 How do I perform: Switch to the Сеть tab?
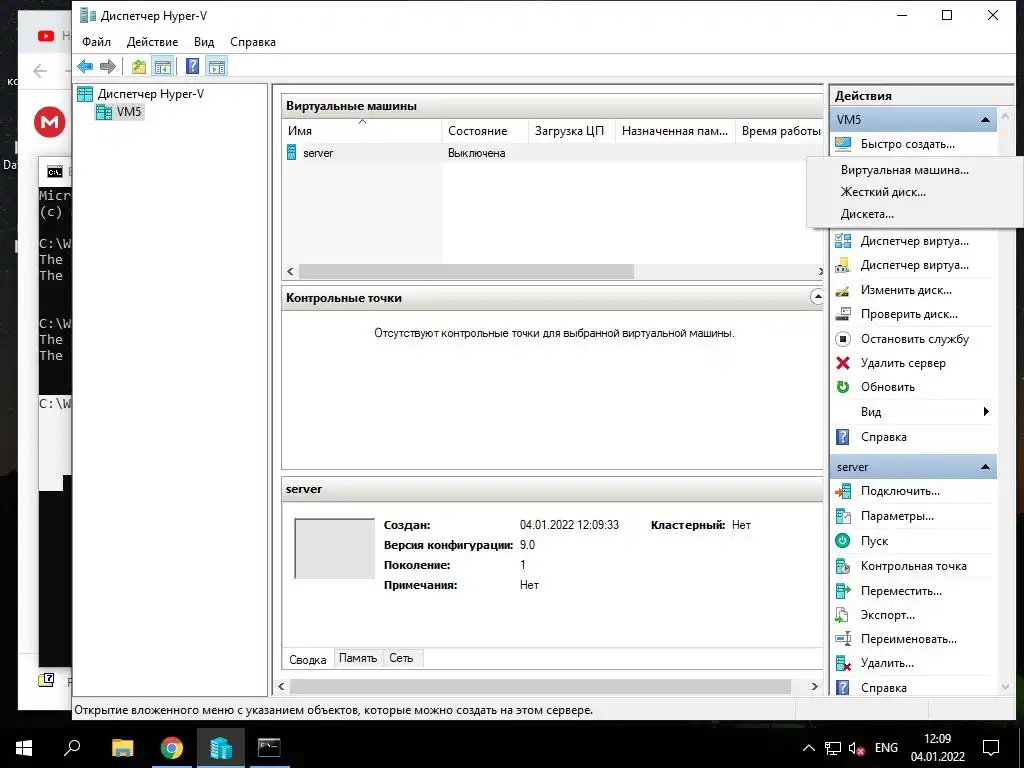[402, 658]
